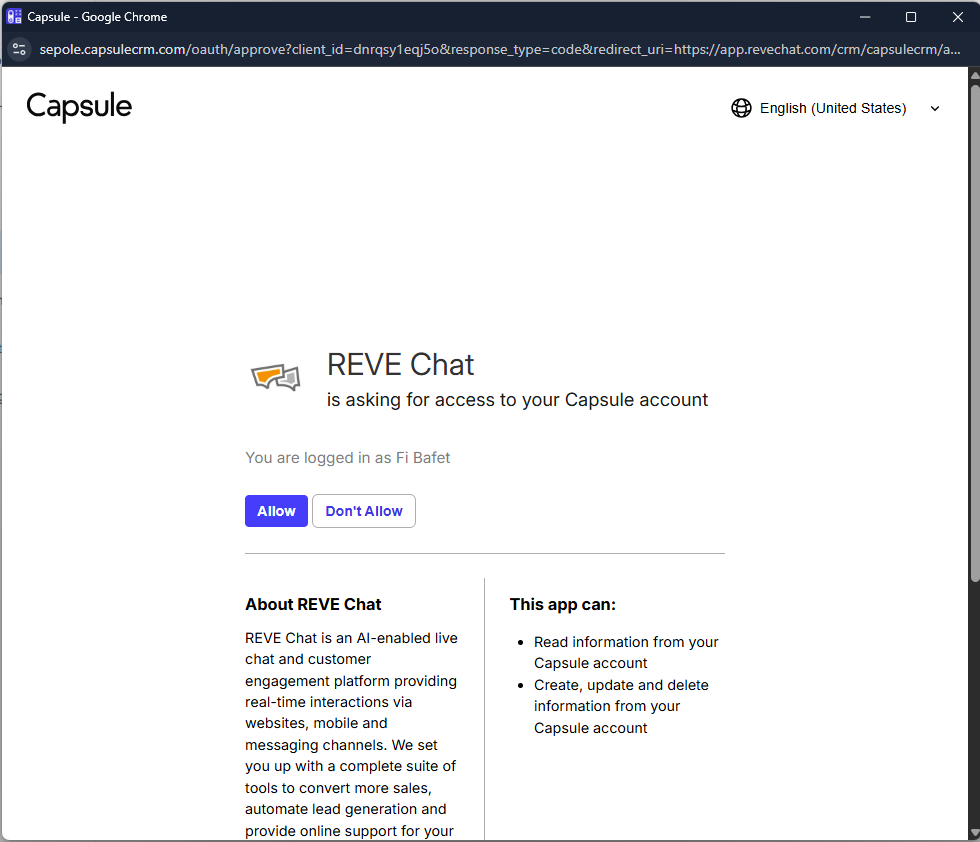Click the REVE Chat speech bubbles icon
The image size is (980, 842).
(x=275, y=378)
